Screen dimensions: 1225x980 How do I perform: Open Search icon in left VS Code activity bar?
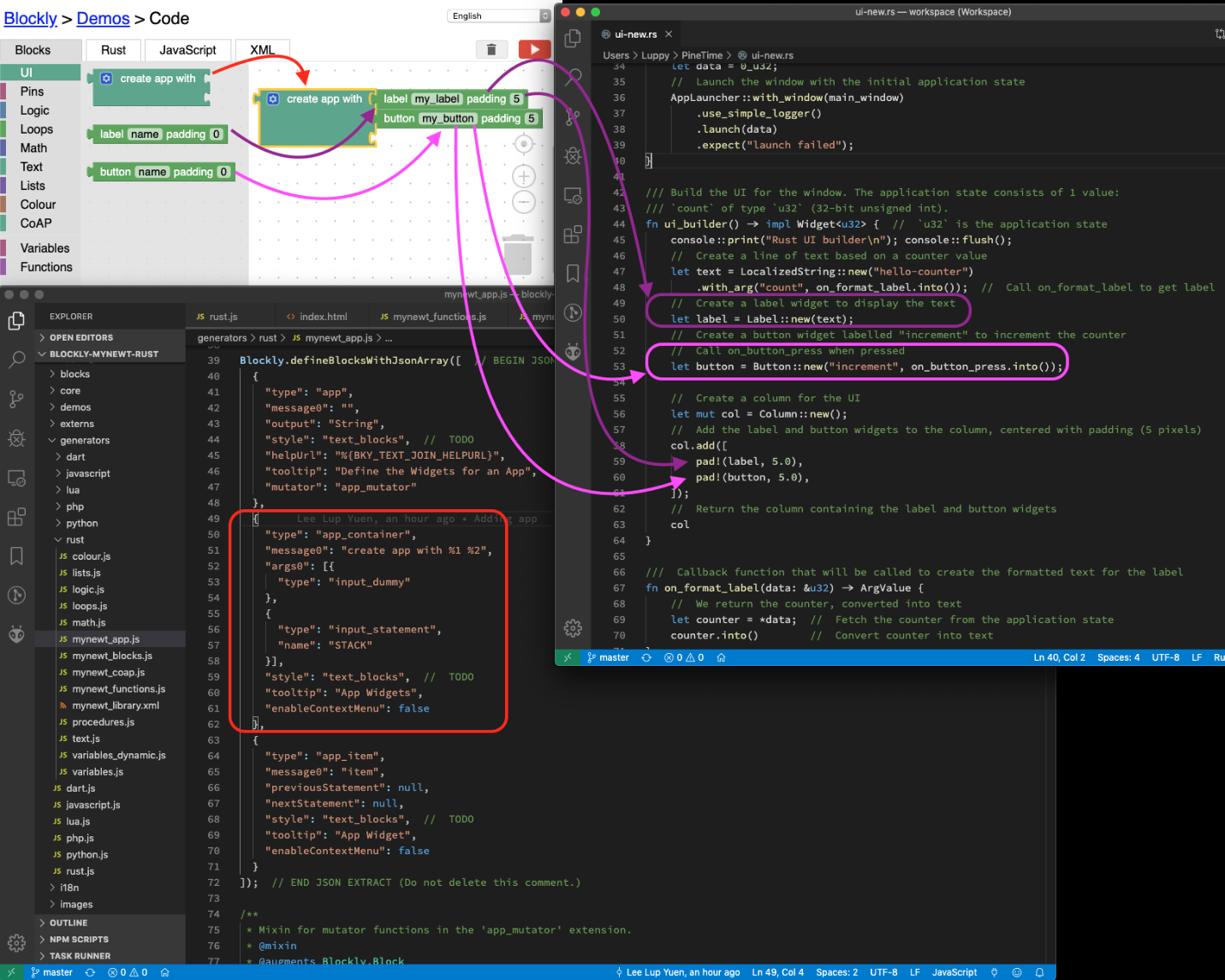16,359
